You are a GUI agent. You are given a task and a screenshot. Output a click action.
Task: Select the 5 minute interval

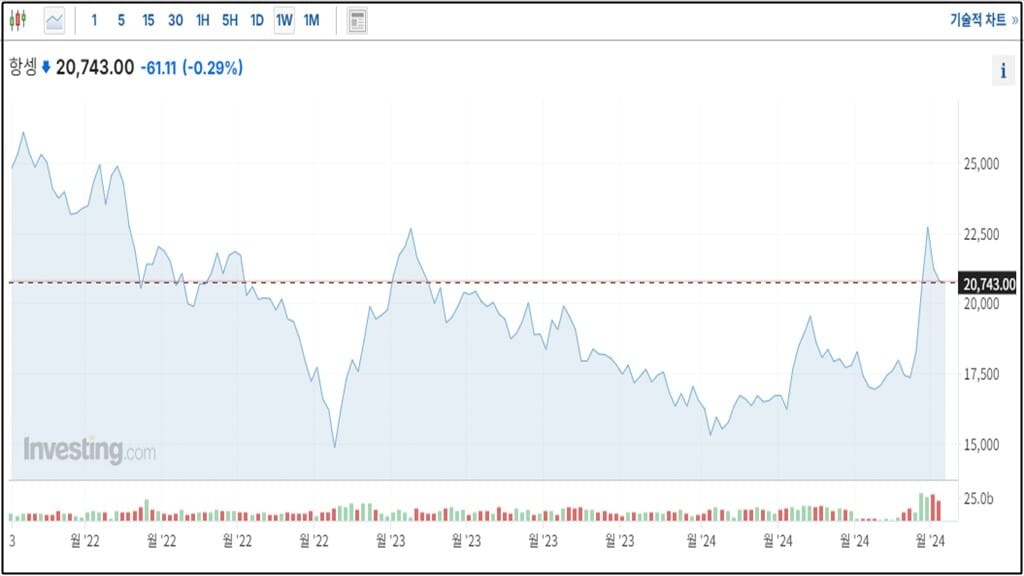121,20
